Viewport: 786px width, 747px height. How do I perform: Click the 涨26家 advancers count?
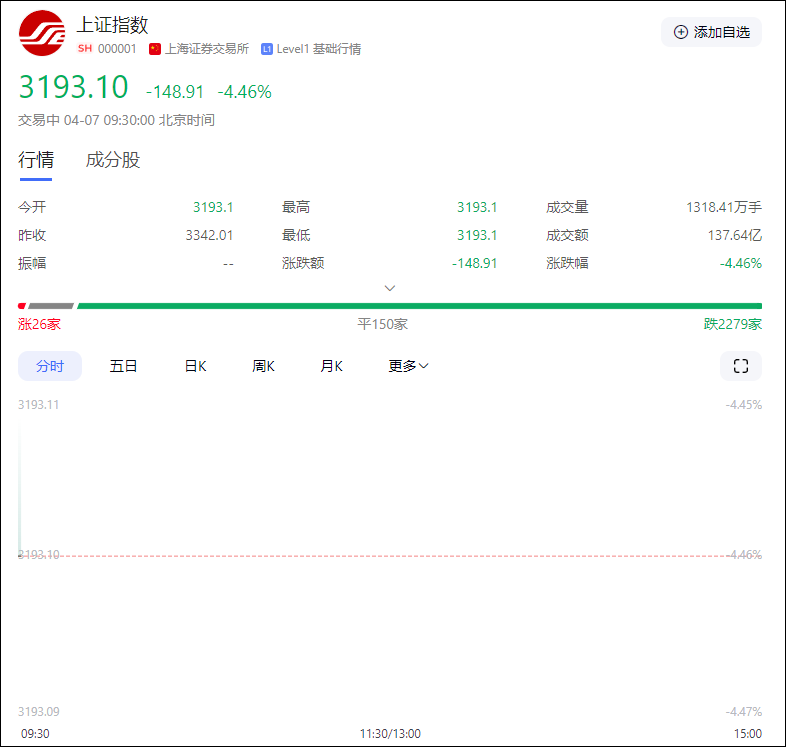40,324
